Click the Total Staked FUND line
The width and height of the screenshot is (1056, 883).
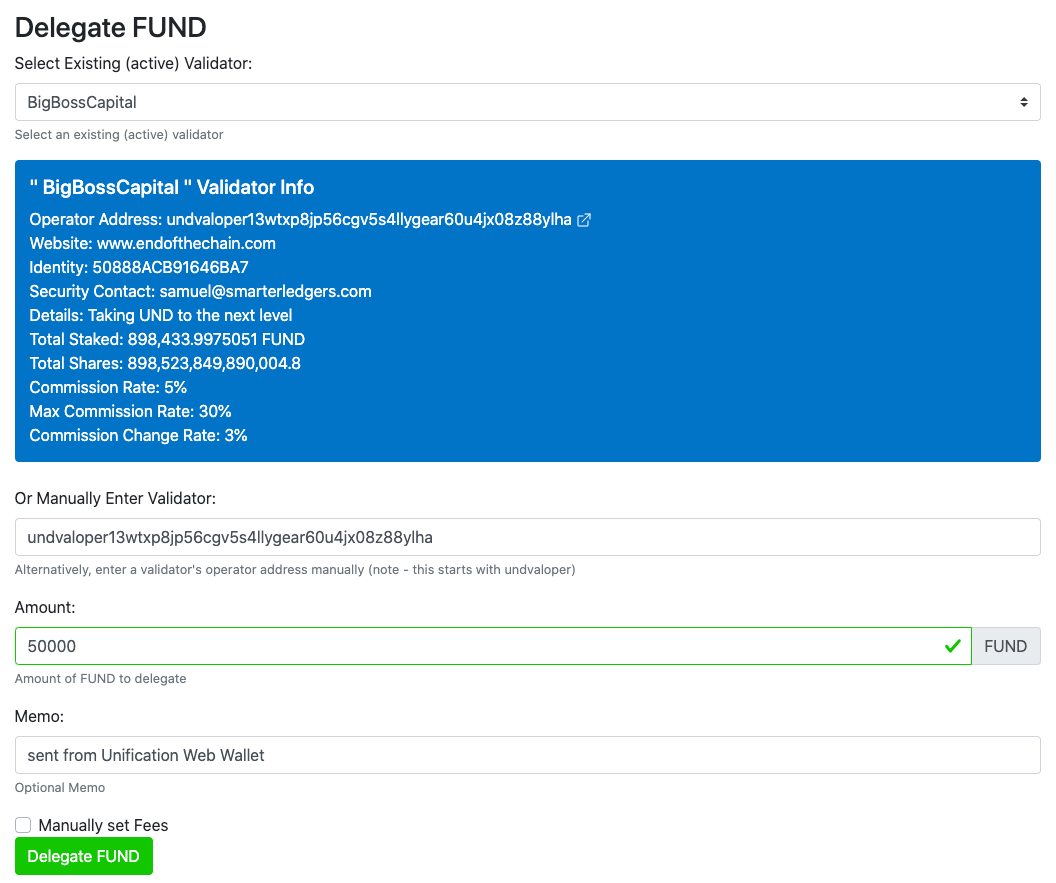pyautogui.click(x=167, y=339)
